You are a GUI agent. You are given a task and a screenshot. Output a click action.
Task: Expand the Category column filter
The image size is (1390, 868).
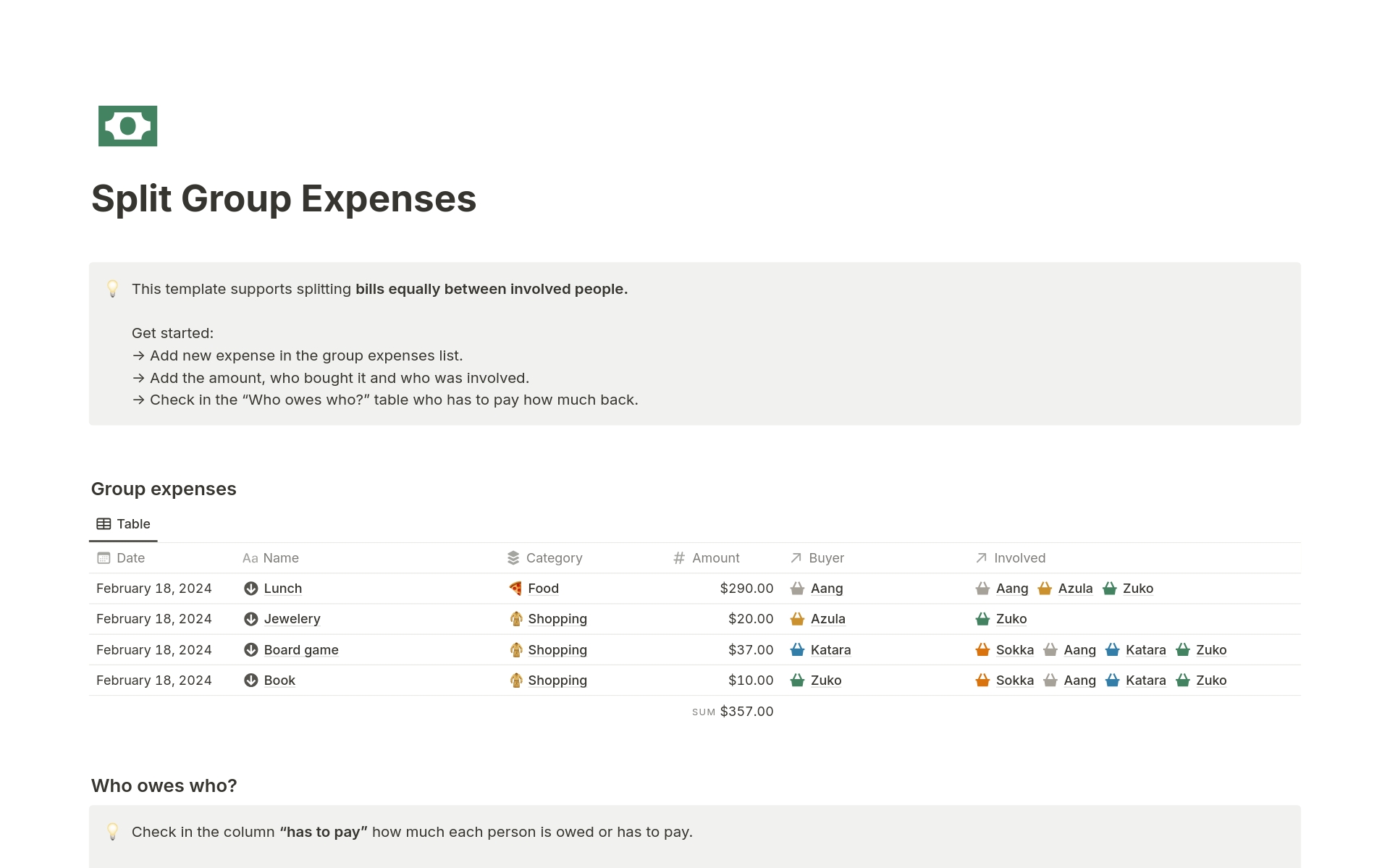coord(555,558)
